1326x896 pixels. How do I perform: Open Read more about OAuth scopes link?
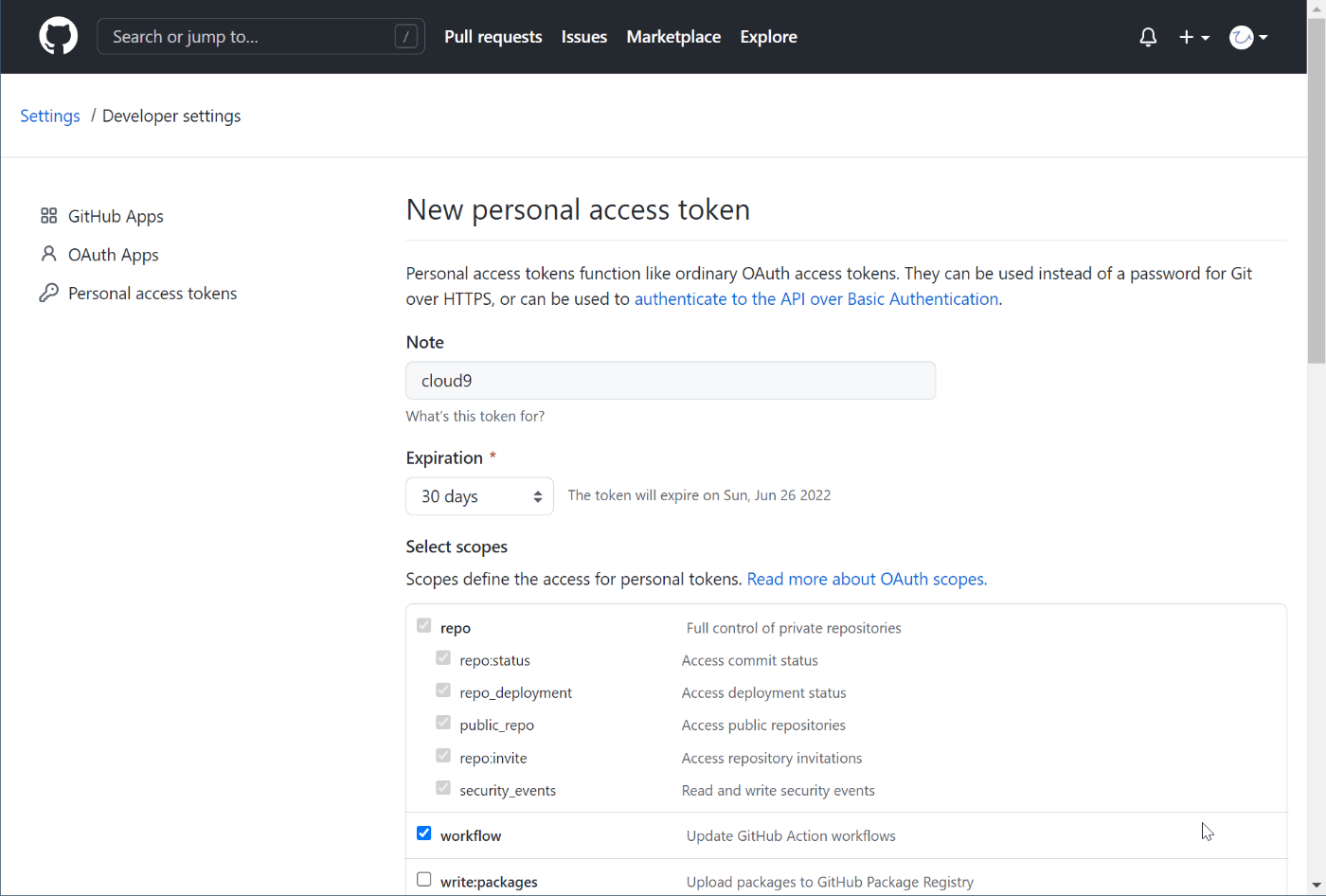[x=867, y=579]
